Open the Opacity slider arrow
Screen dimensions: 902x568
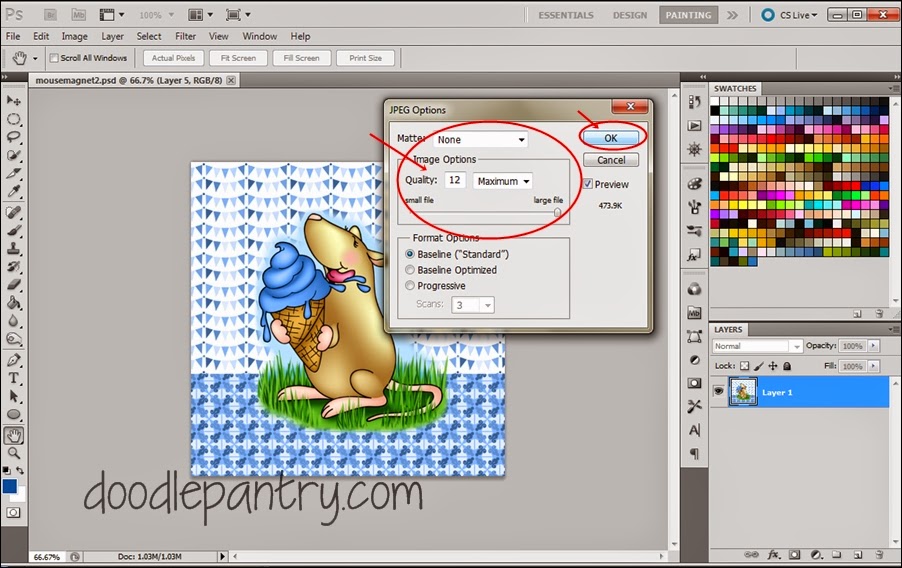[x=873, y=345]
